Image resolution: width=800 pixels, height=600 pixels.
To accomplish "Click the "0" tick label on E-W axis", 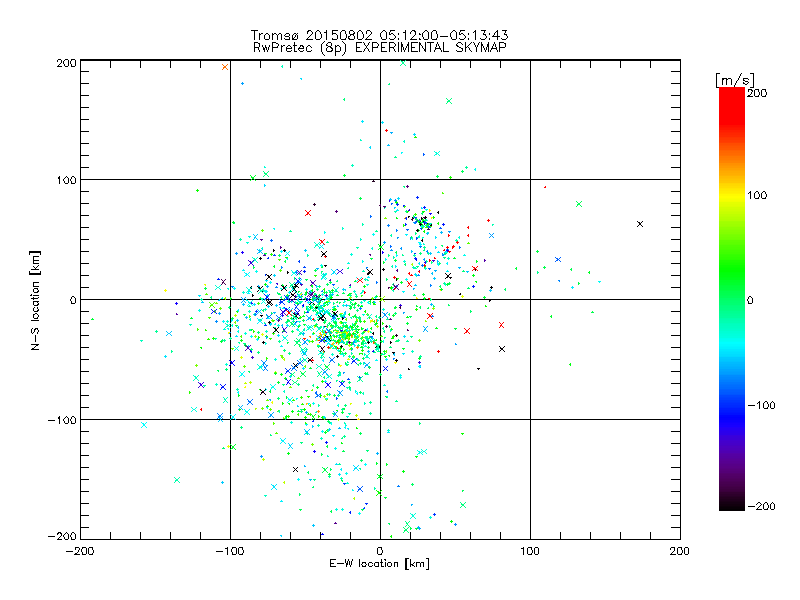I will tap(380, 551).
